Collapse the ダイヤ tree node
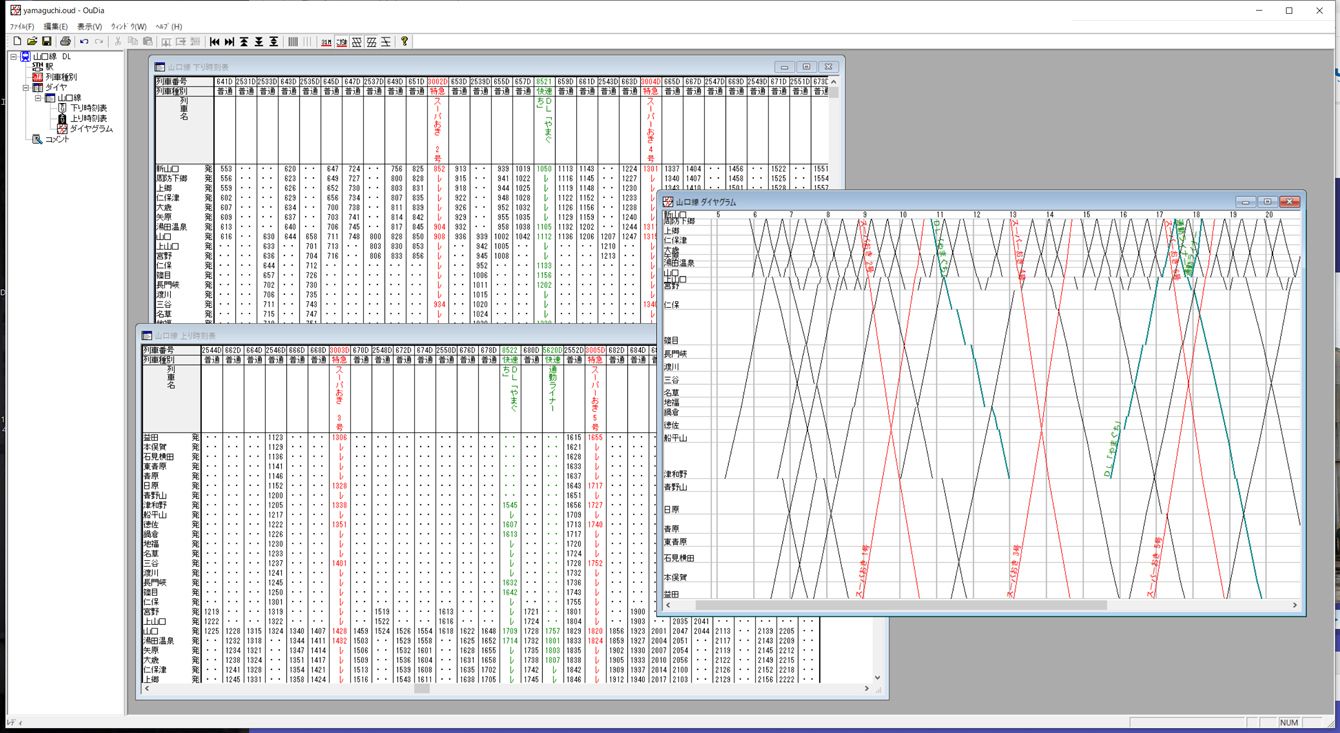The image size is (1340, 733). tap(26, 87)
